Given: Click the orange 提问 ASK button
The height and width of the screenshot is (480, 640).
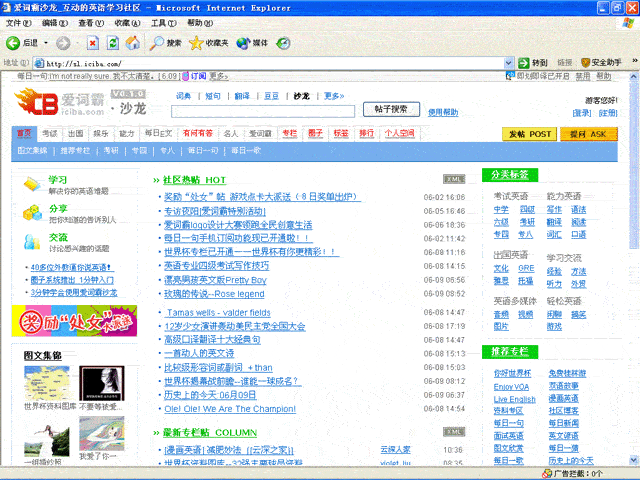Looking at the screenshot, I should 588,134.
